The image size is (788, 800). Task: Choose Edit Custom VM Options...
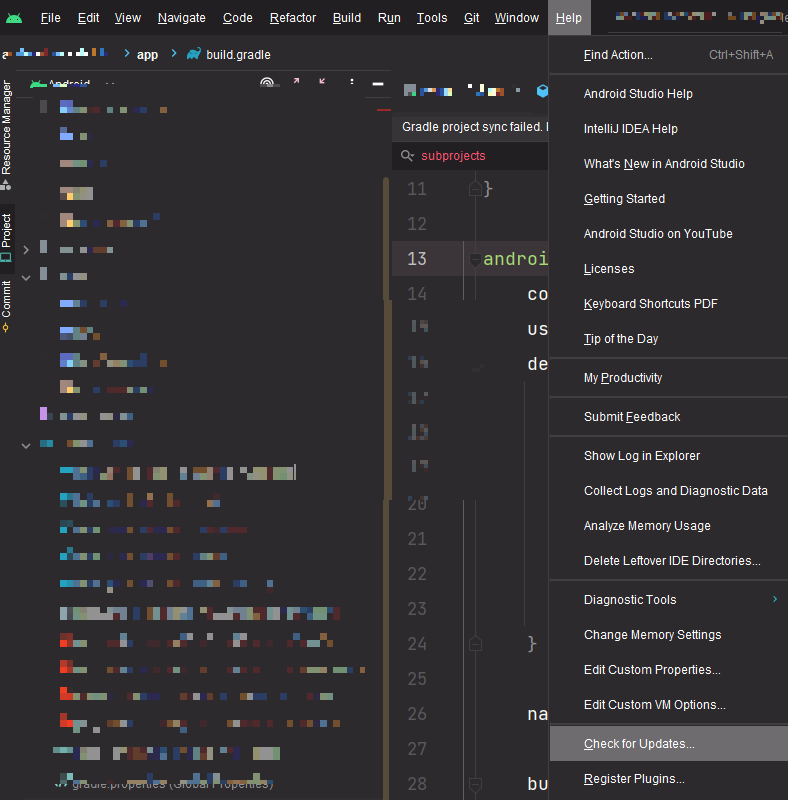pos(669,705)
